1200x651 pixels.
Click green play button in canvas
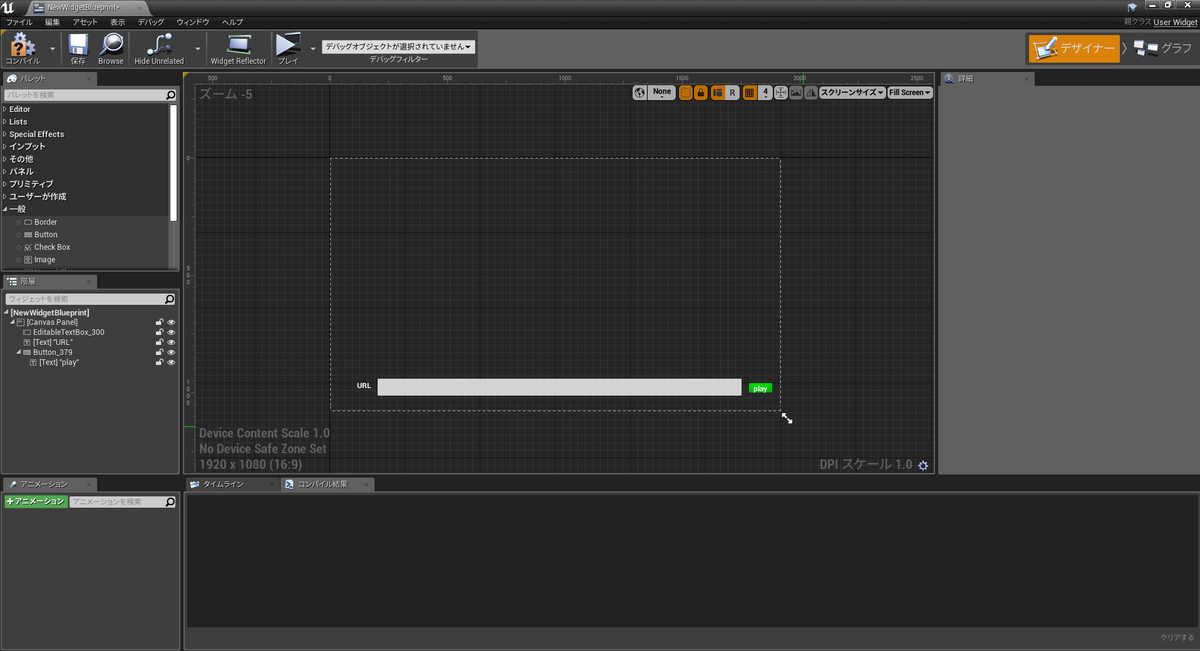760,388
